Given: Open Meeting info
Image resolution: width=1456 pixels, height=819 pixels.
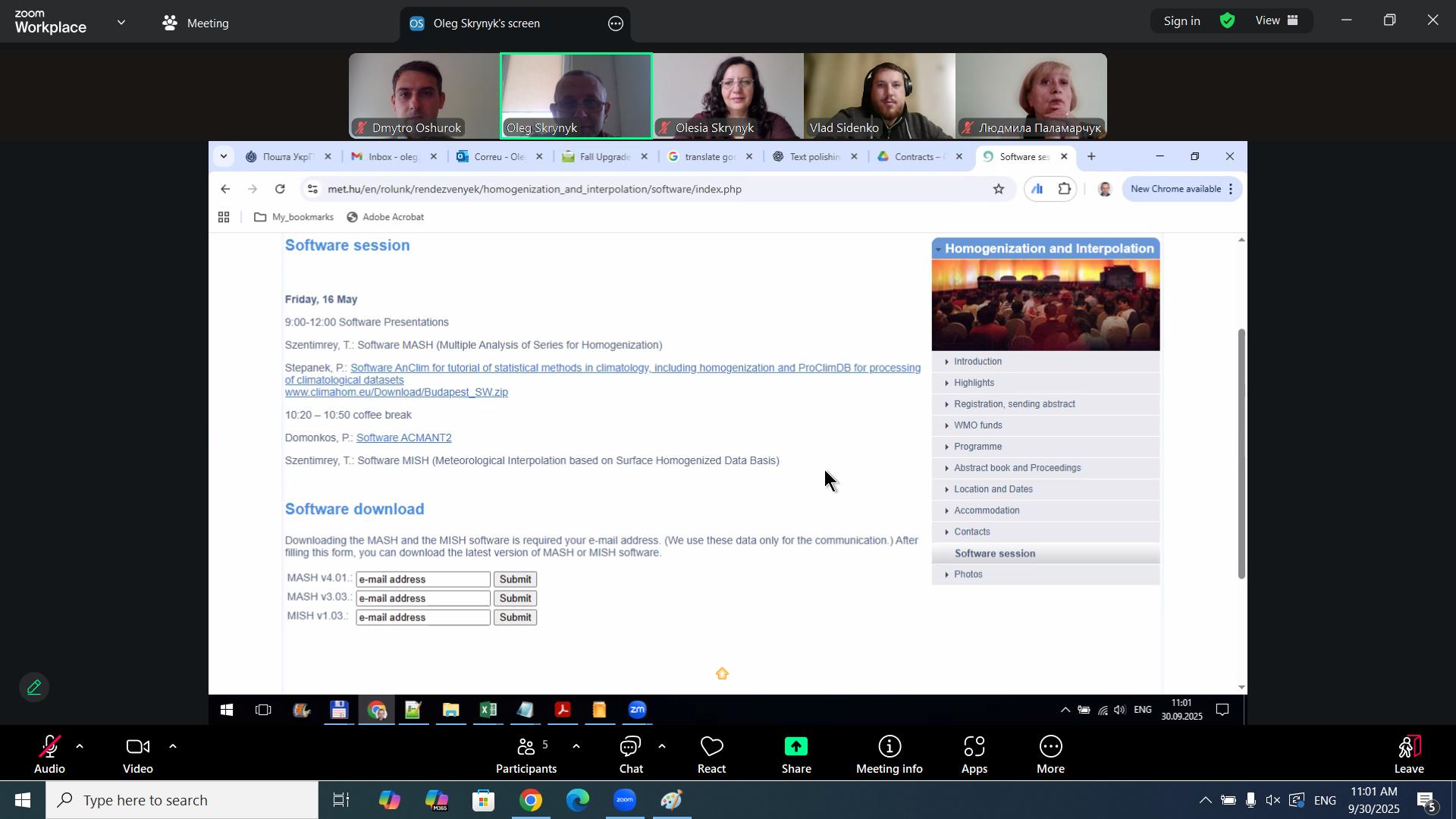Looking at the screenshot, I should click(x=889, y=754).
